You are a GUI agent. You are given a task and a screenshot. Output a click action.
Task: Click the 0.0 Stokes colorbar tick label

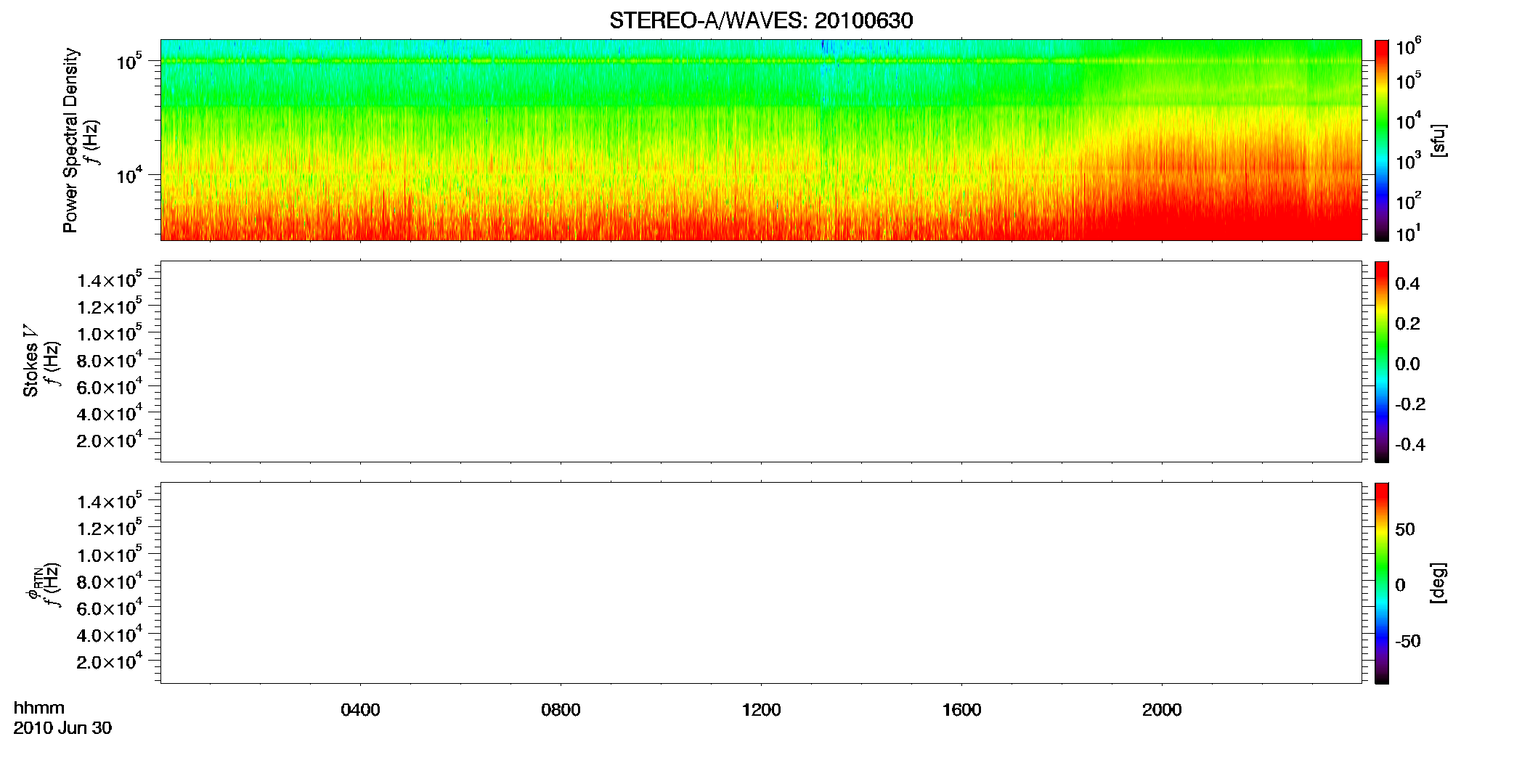point(1407,364)
